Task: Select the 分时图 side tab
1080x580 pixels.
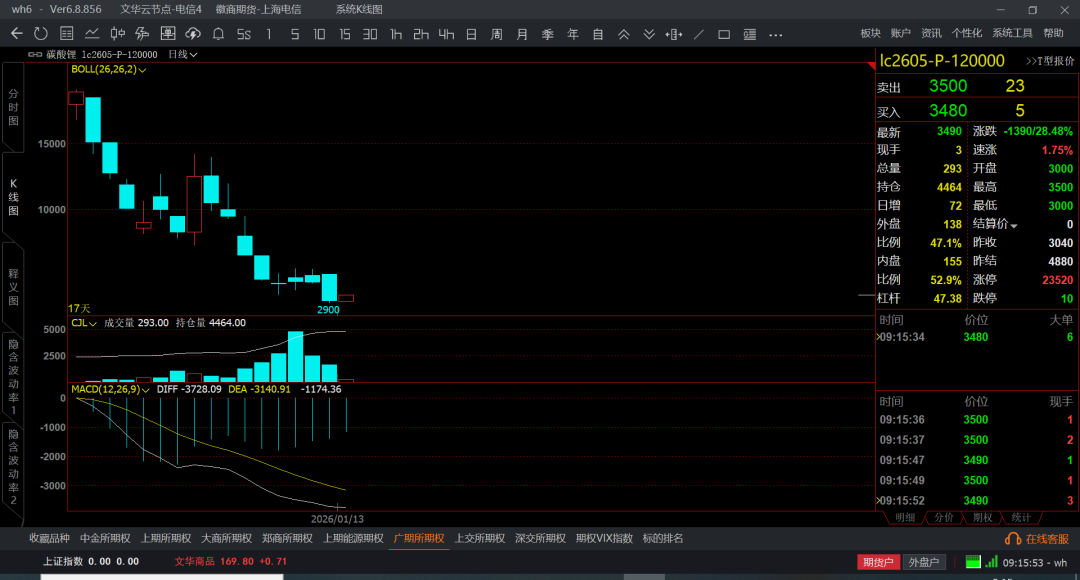Action: pos(13,107)
